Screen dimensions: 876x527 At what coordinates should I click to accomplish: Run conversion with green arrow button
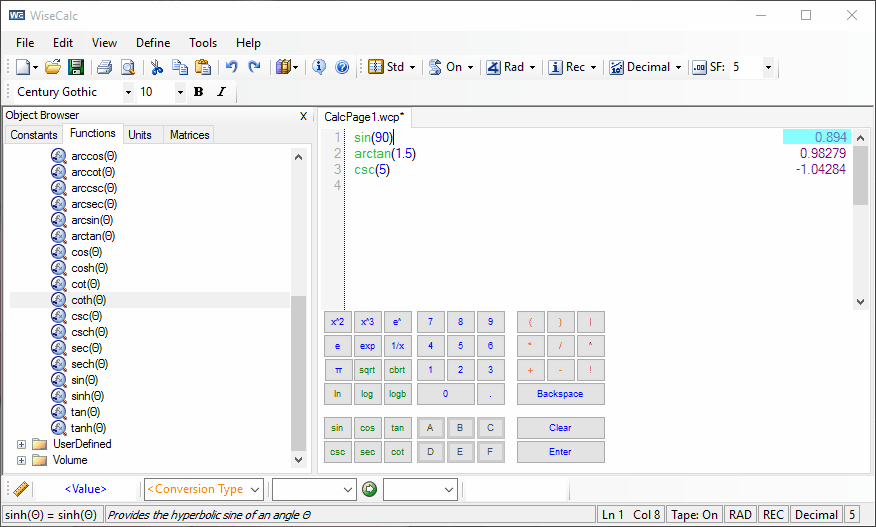pos(369,489)
